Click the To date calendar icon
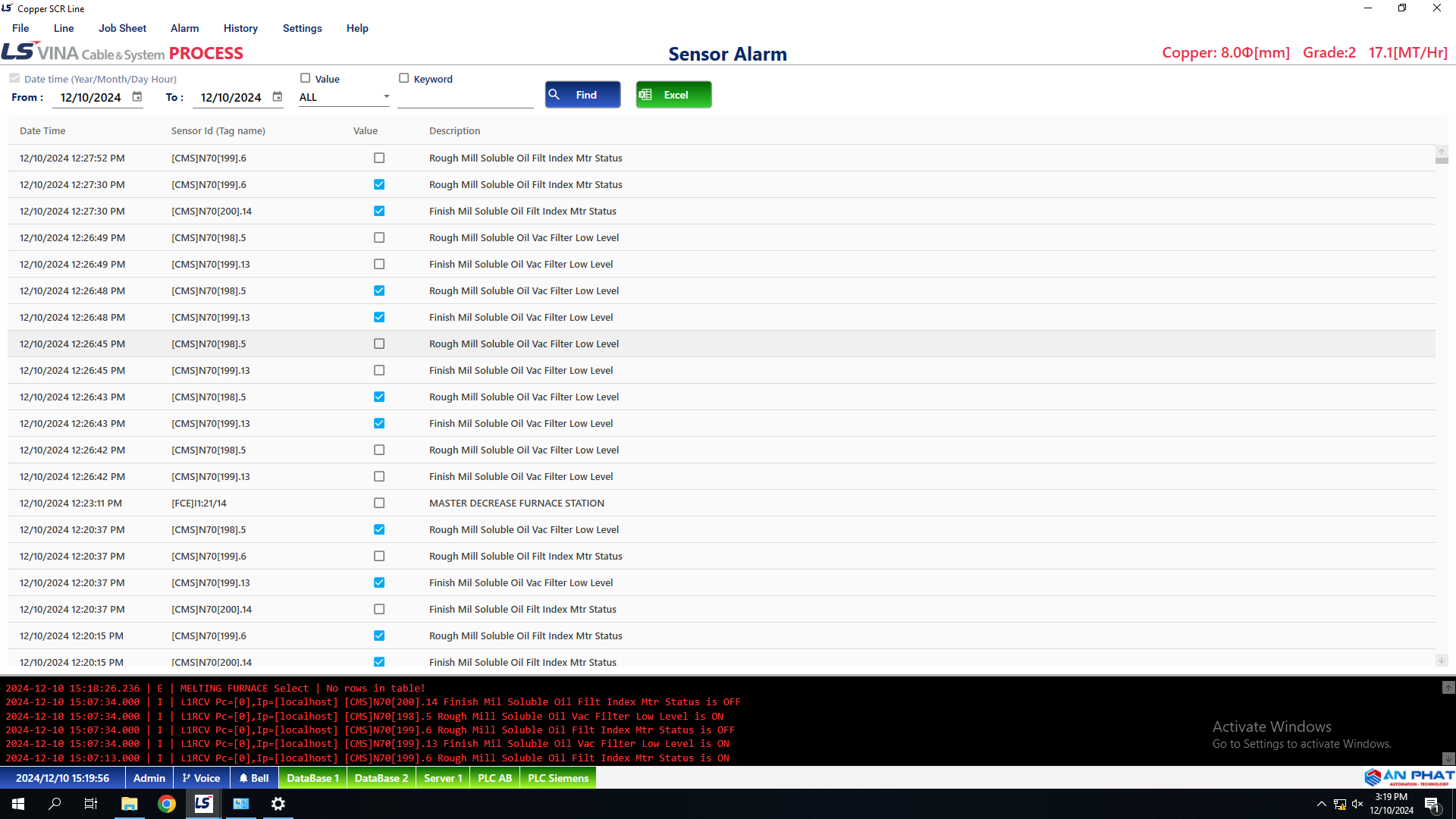The height and width of the screenshot is (819, 1456). [278, 96]
